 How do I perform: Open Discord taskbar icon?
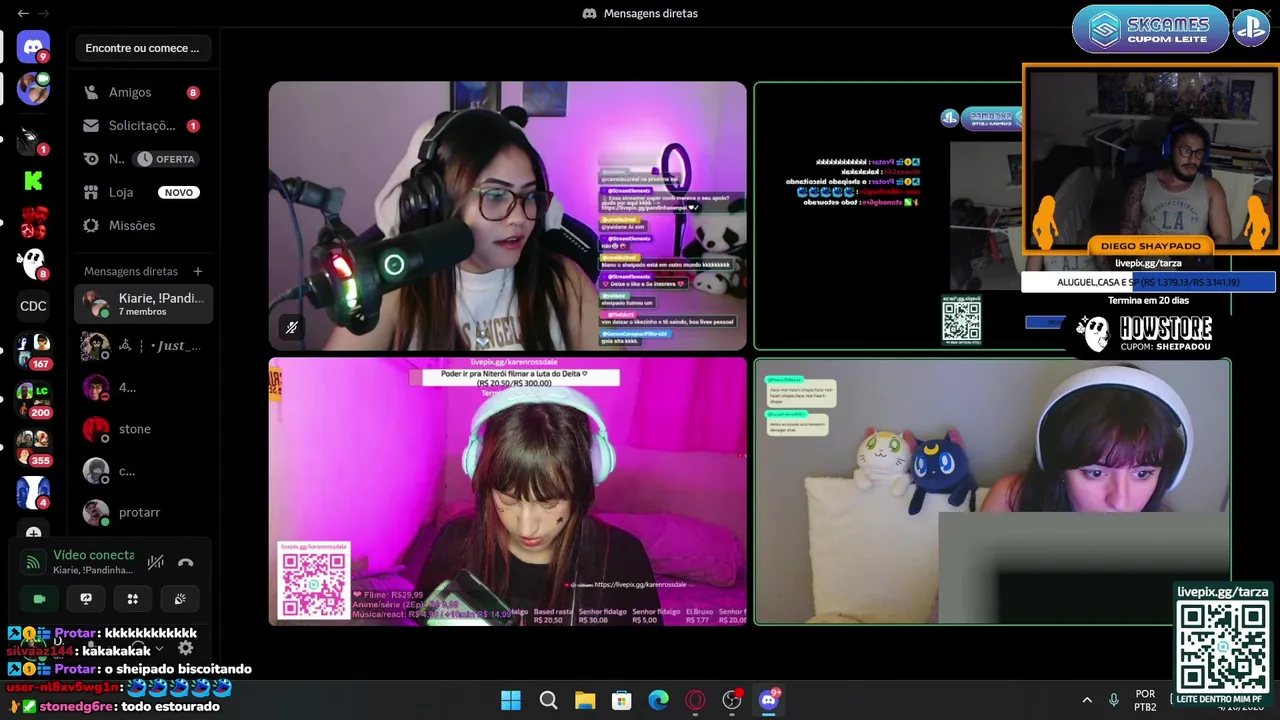[769, 700]
